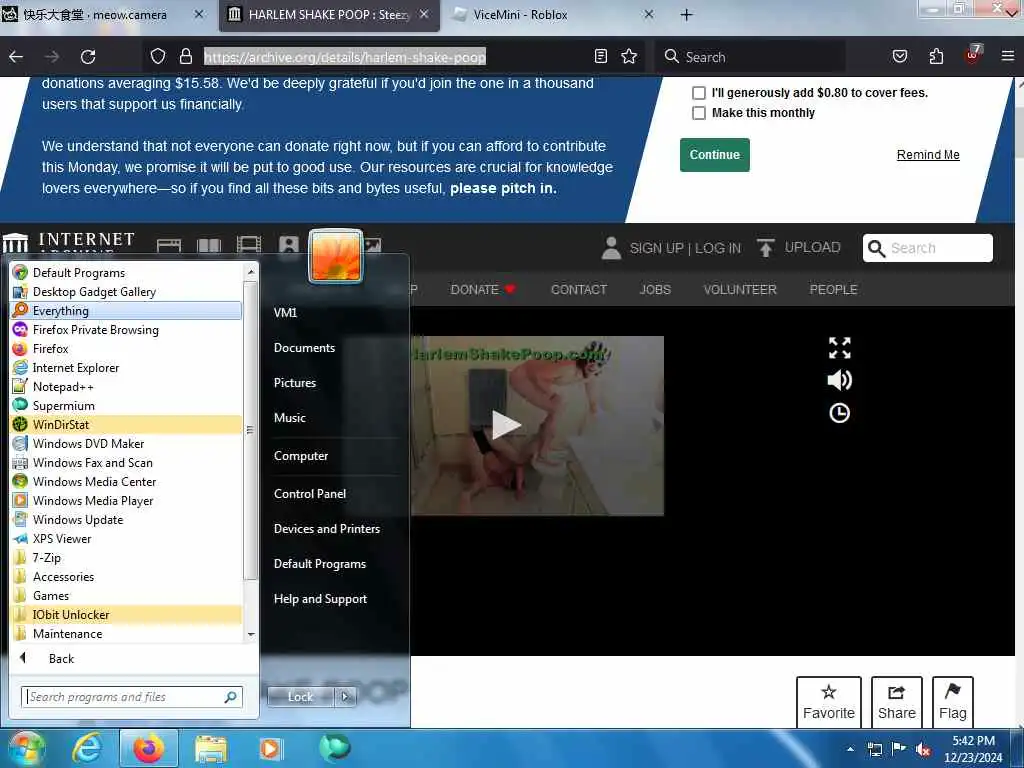Click the Lock button
Image resolution: width=1024 pixels, height=768 pixels.
(301, 697)
